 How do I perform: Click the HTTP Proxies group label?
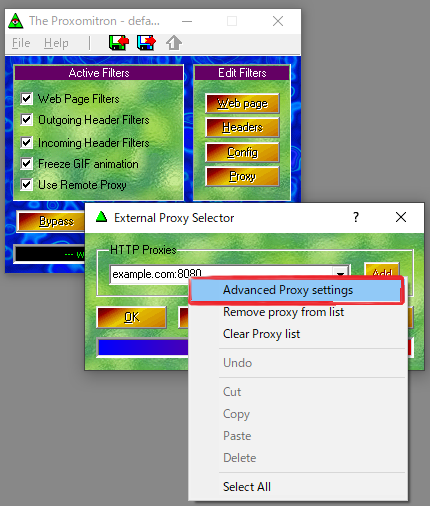click(x=143, y=250)
